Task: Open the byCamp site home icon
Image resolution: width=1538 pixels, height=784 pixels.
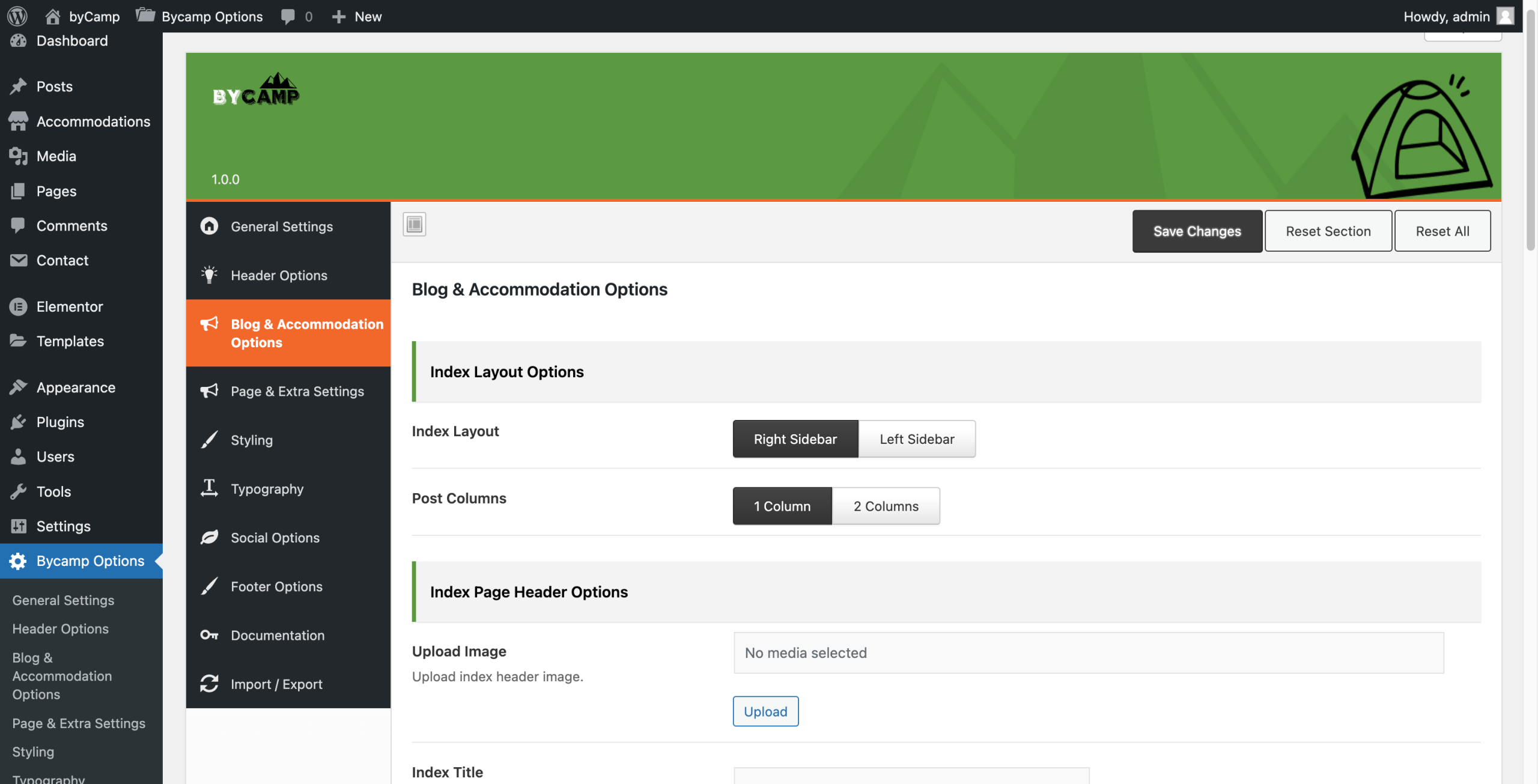Action: pos(53,16)
